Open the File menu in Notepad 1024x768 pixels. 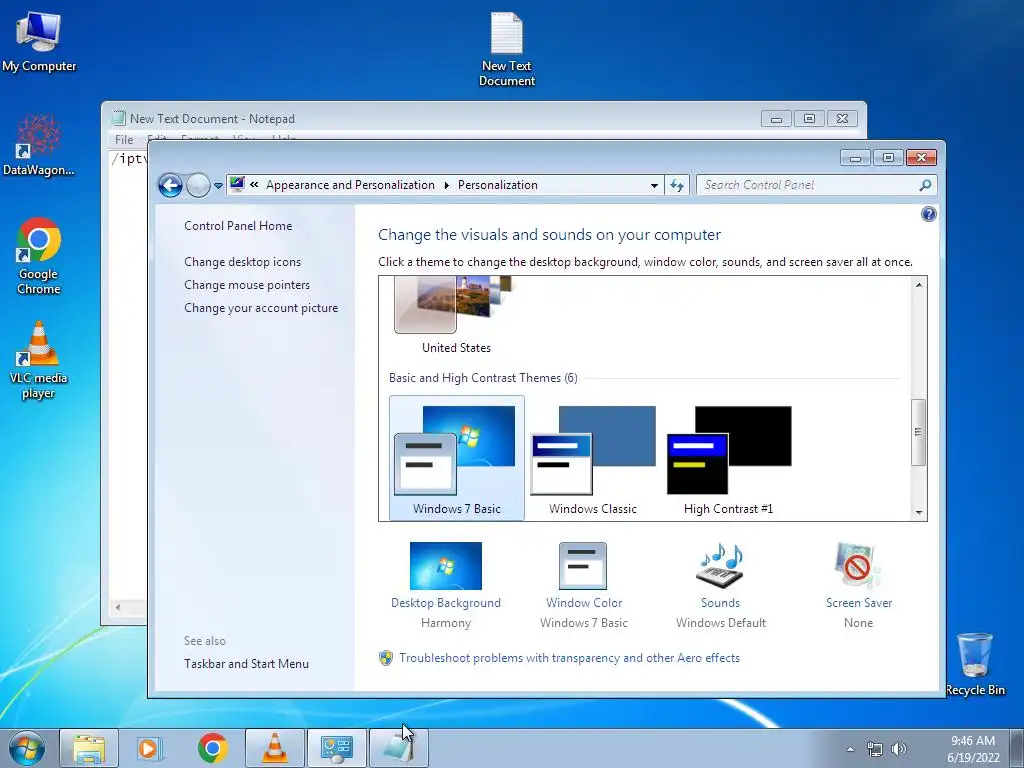click(123, 139)
